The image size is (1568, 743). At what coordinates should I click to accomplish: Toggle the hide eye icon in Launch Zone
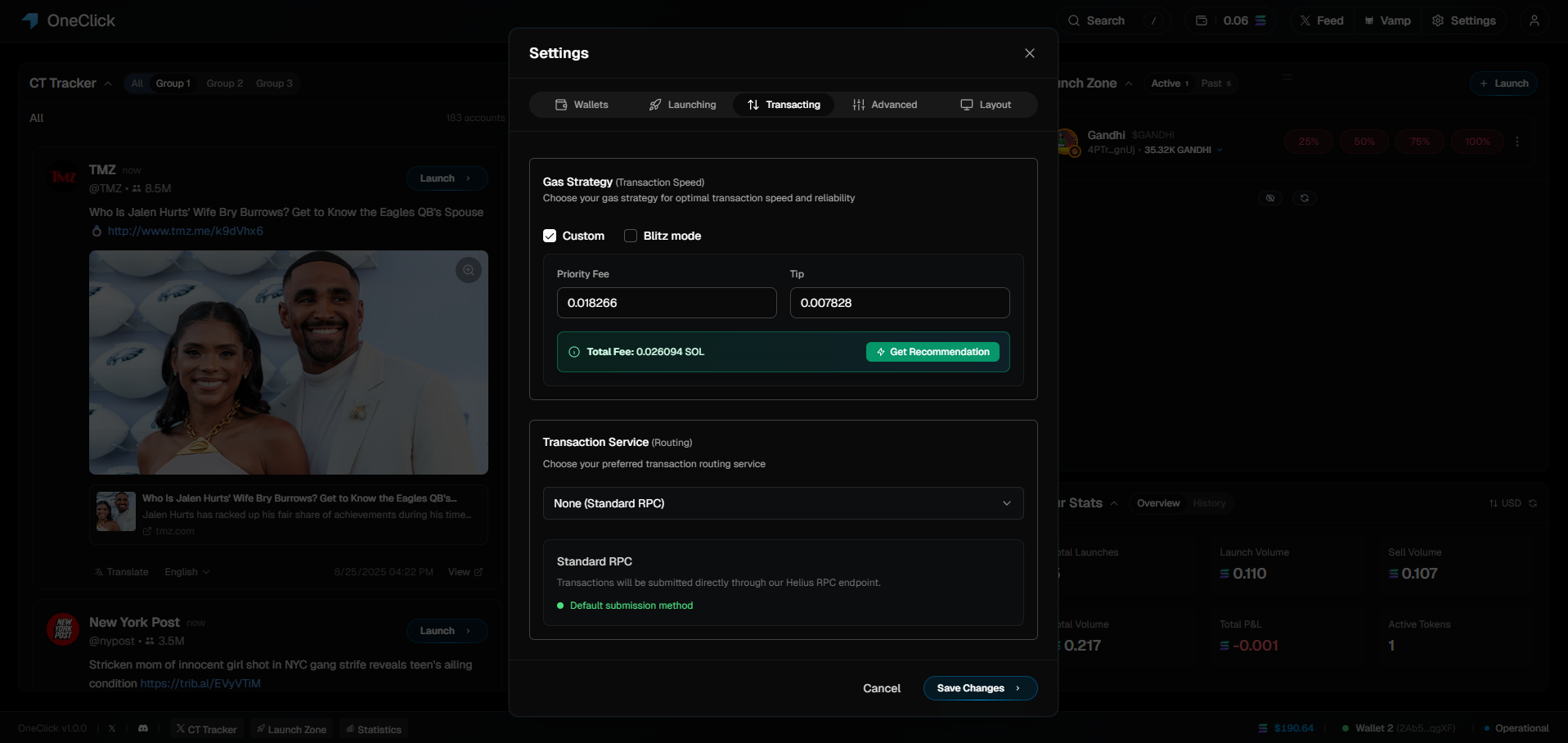pyautogui.click(x=1270, y=198)
